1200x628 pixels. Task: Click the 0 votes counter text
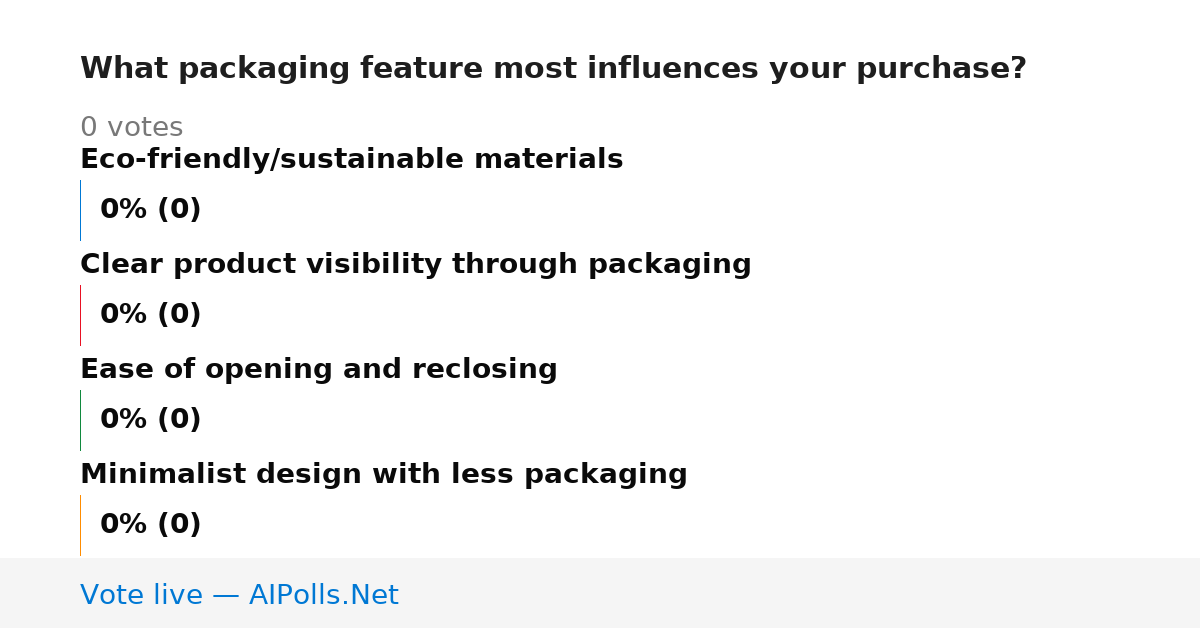[x=131, y=128]
